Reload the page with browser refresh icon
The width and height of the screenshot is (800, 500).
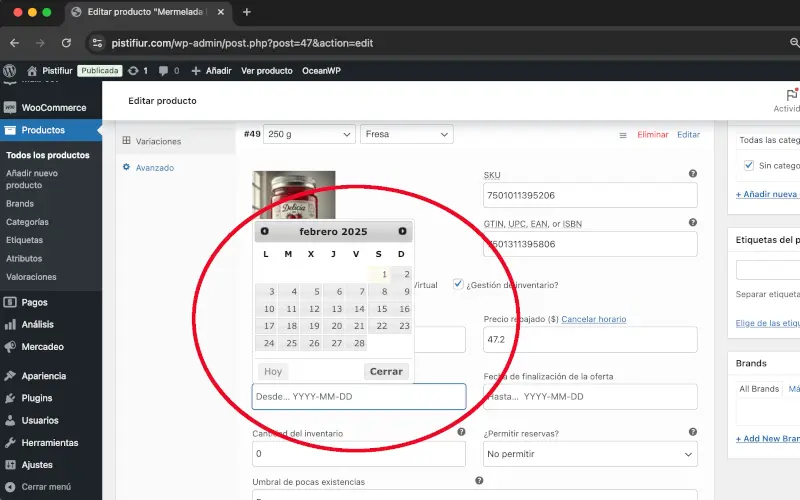[x=66, y=43]
